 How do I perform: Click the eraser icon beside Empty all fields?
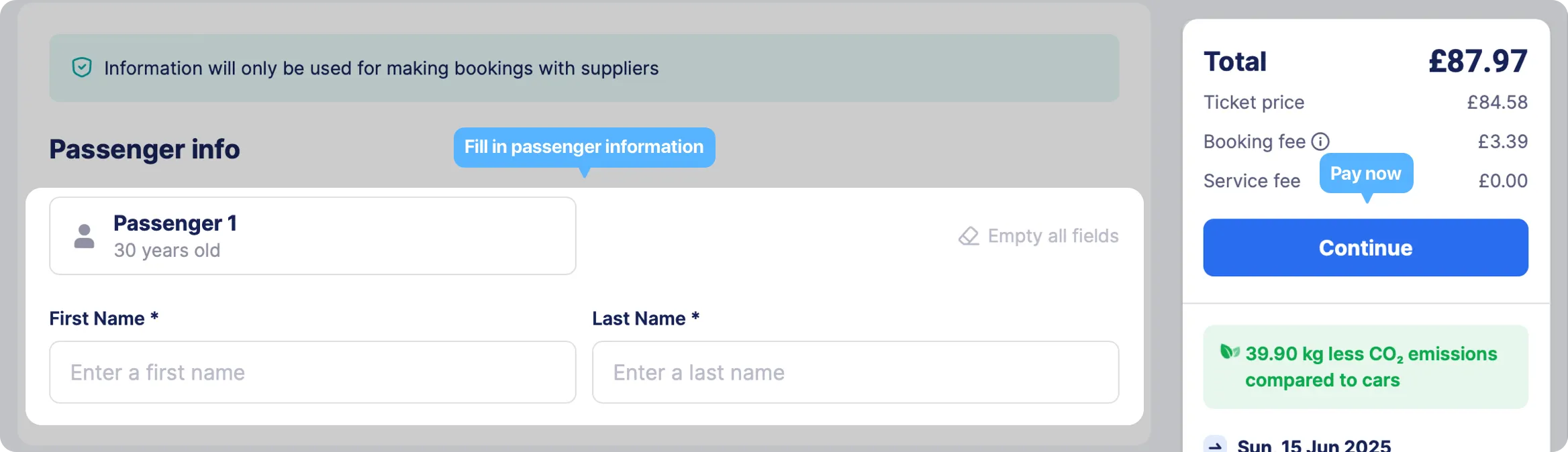click(x=969, y=236)
